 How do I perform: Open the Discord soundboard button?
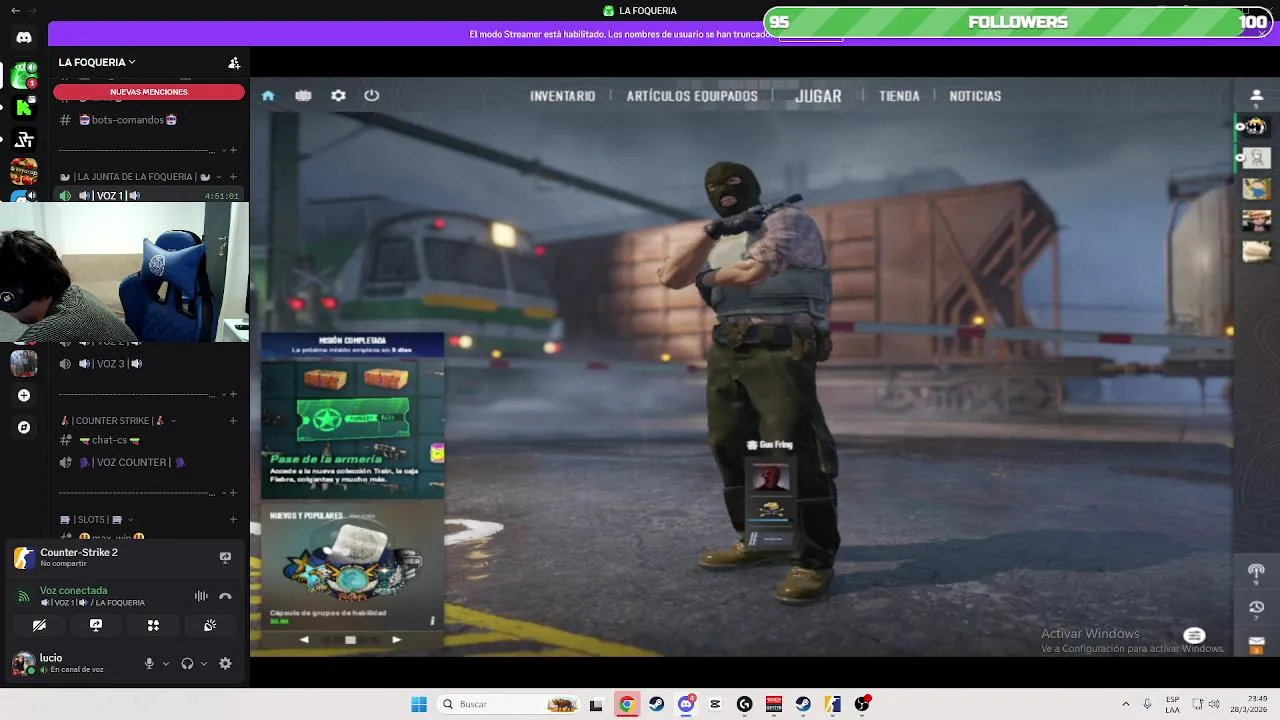click(x=210, y=625)
